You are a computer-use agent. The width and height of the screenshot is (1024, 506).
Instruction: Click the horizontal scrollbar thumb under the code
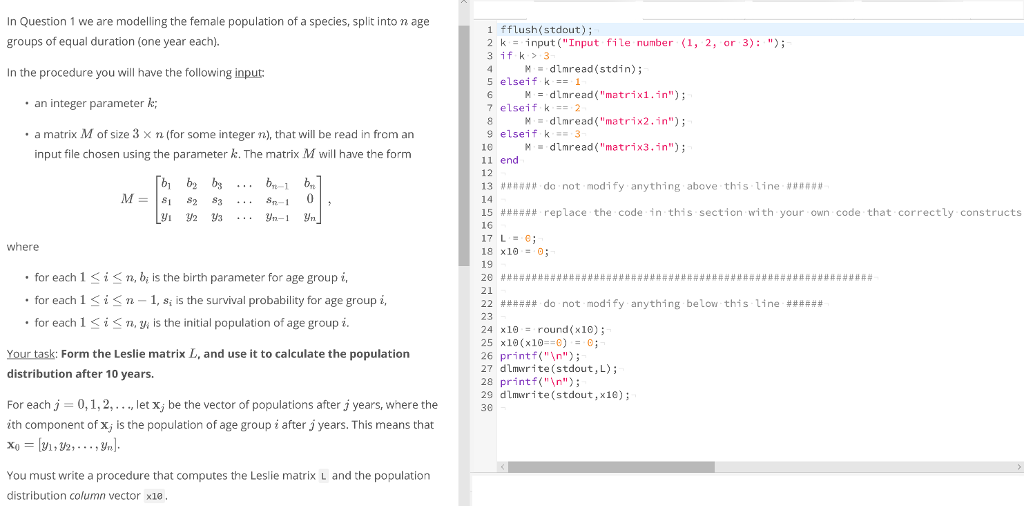611,467
